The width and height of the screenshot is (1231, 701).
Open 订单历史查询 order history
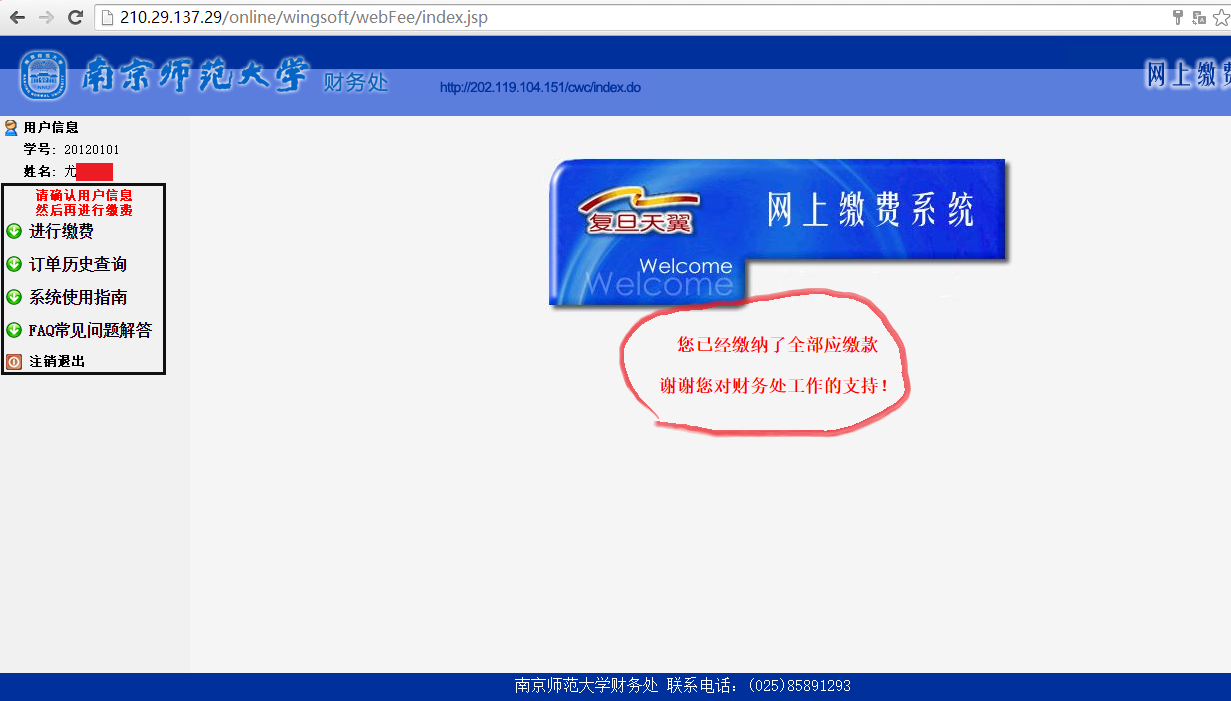78,265
